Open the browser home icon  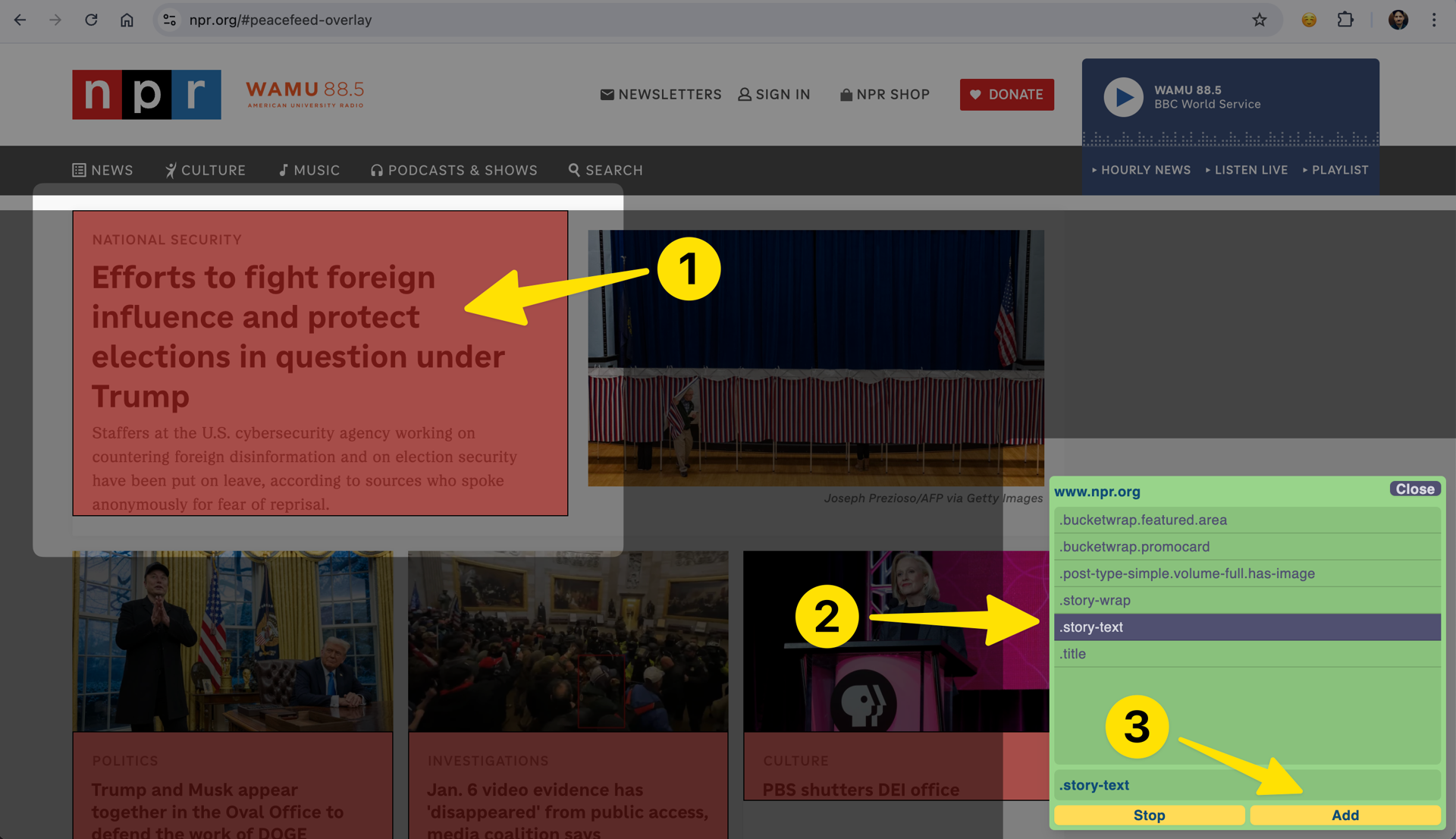tap(127, 20)
